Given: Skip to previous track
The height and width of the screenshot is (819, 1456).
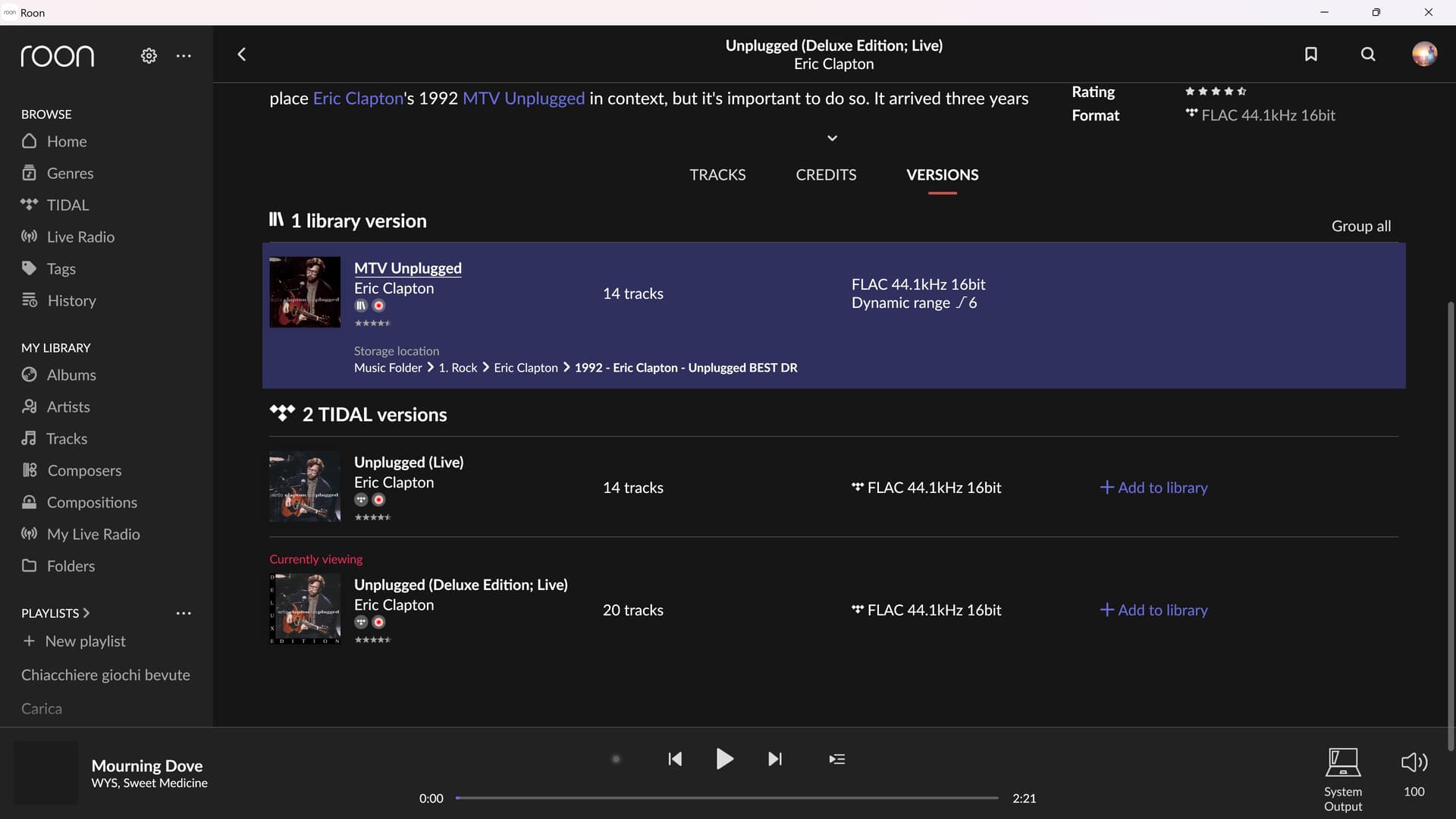Looking at the screenshot, I should (675, 759).
